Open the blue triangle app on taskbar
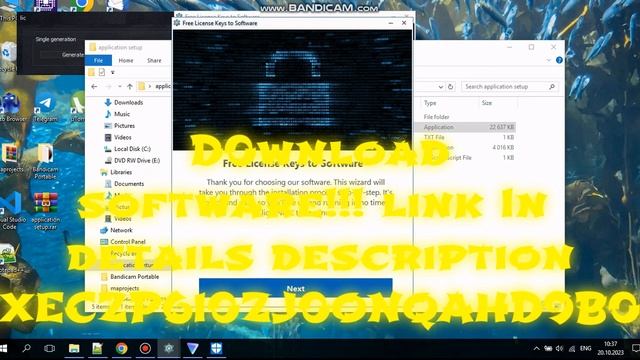Viewport: 640px width, 360px height. (192, 349)
